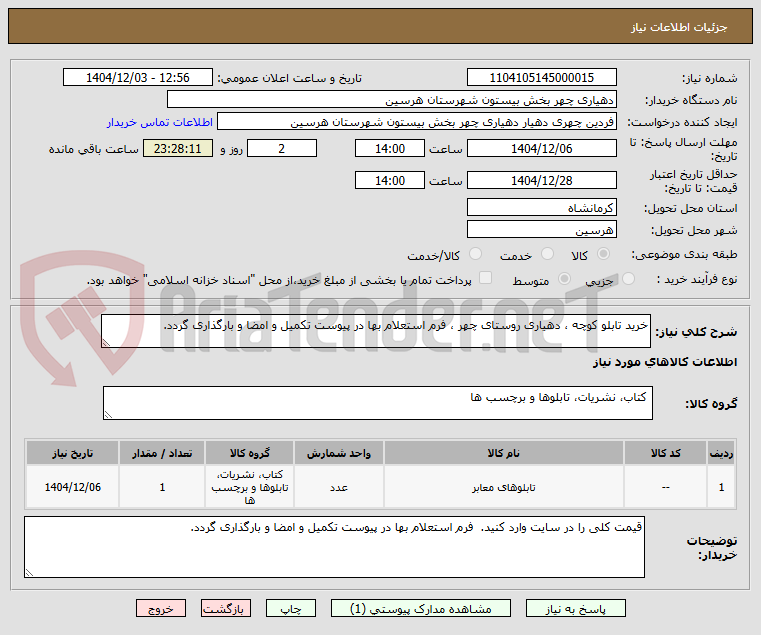The width and height of the screenshot is (761, 635).
Task: Select the خدمت radio button
Action: coord(547,254)
